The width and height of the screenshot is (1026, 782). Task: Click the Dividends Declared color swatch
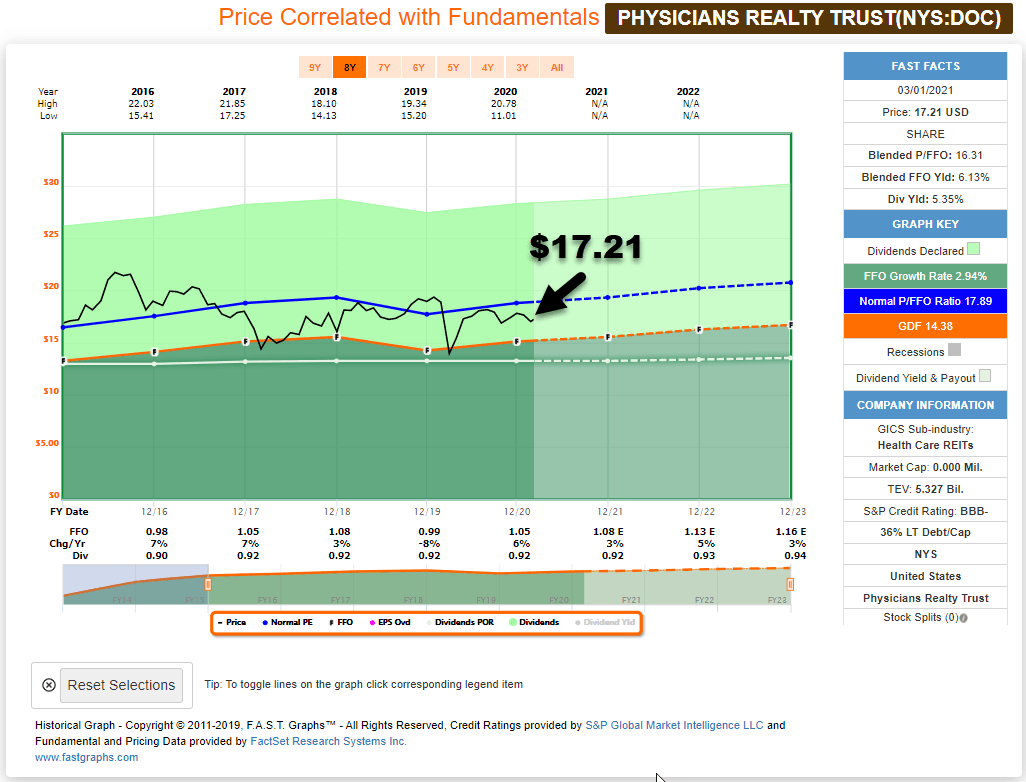974,249
